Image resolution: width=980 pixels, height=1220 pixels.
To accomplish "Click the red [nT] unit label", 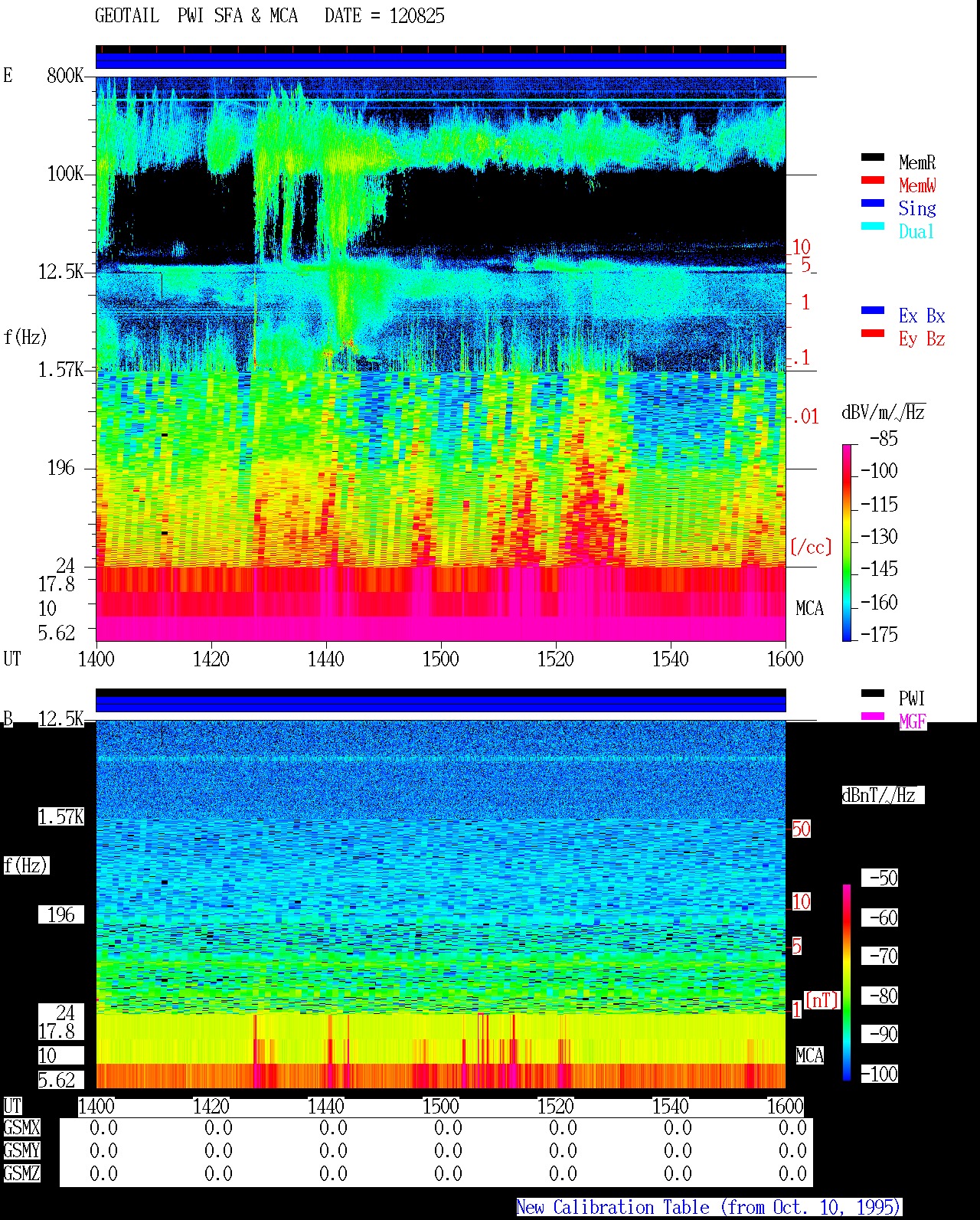I will (822, 1000).
